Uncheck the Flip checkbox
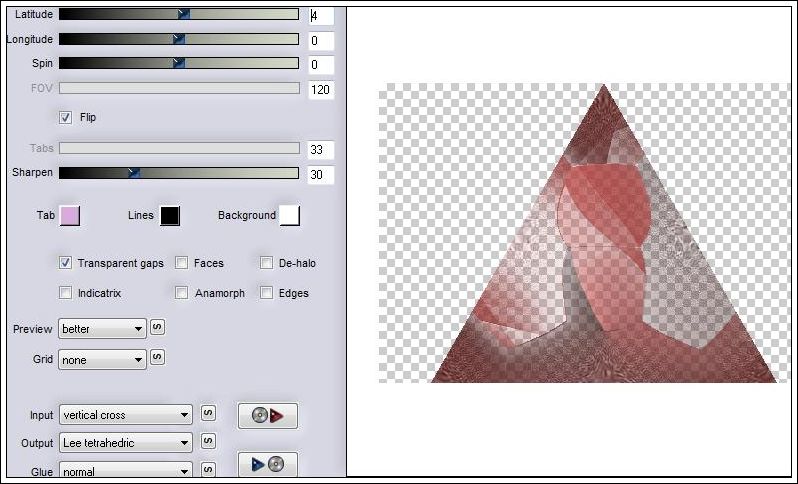Screen dimensions: 798x484 pyautogui.click(x=65, y=118)
